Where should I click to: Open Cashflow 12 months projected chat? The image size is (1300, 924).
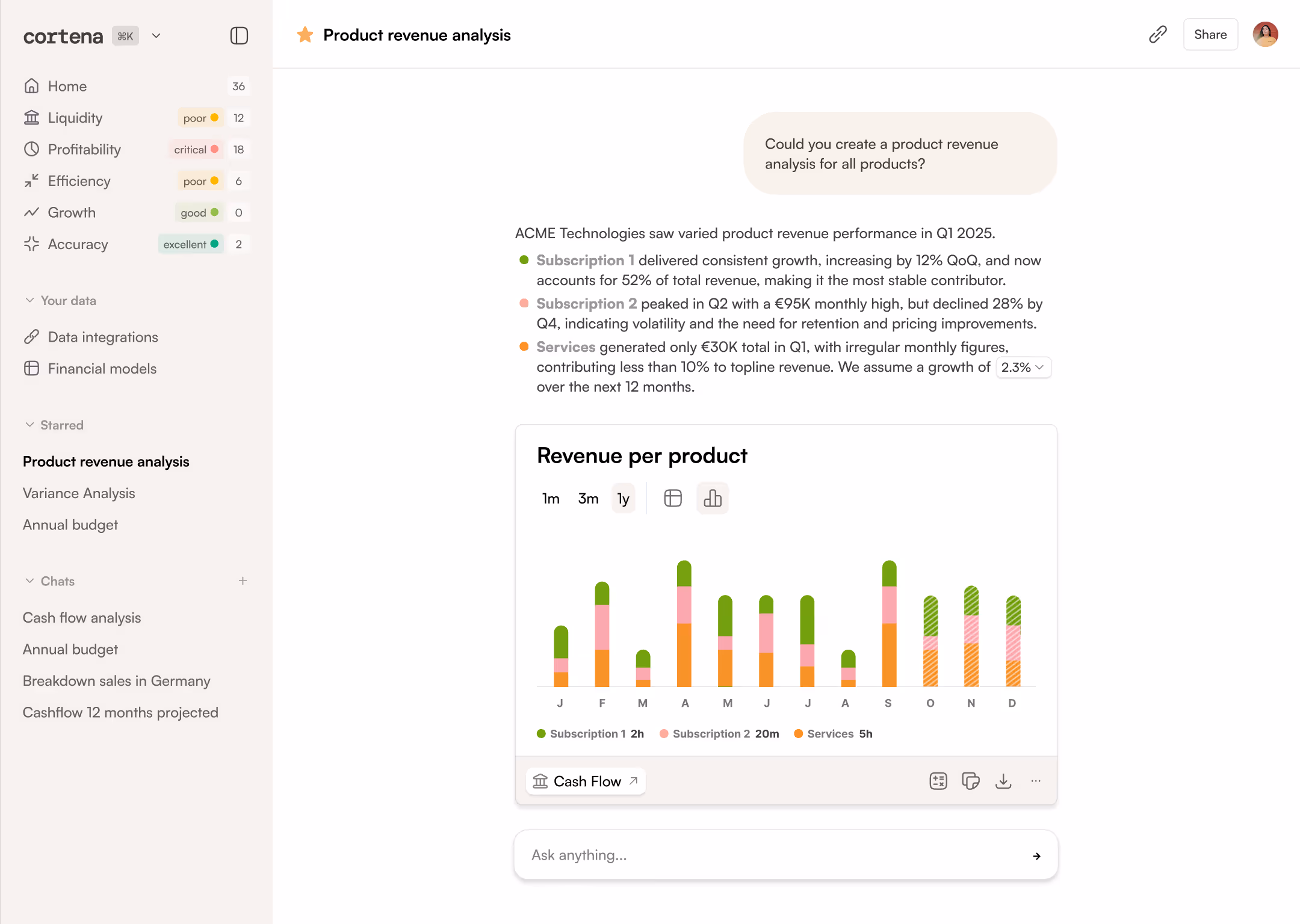[120, 712]
